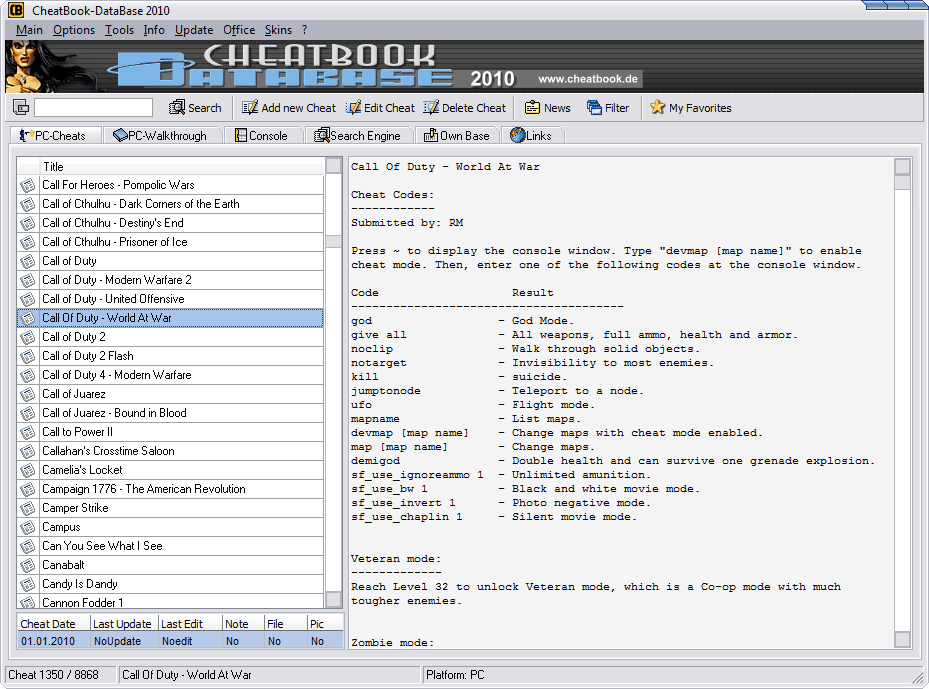Click icon beside Can You See What I See

[27, 546]
